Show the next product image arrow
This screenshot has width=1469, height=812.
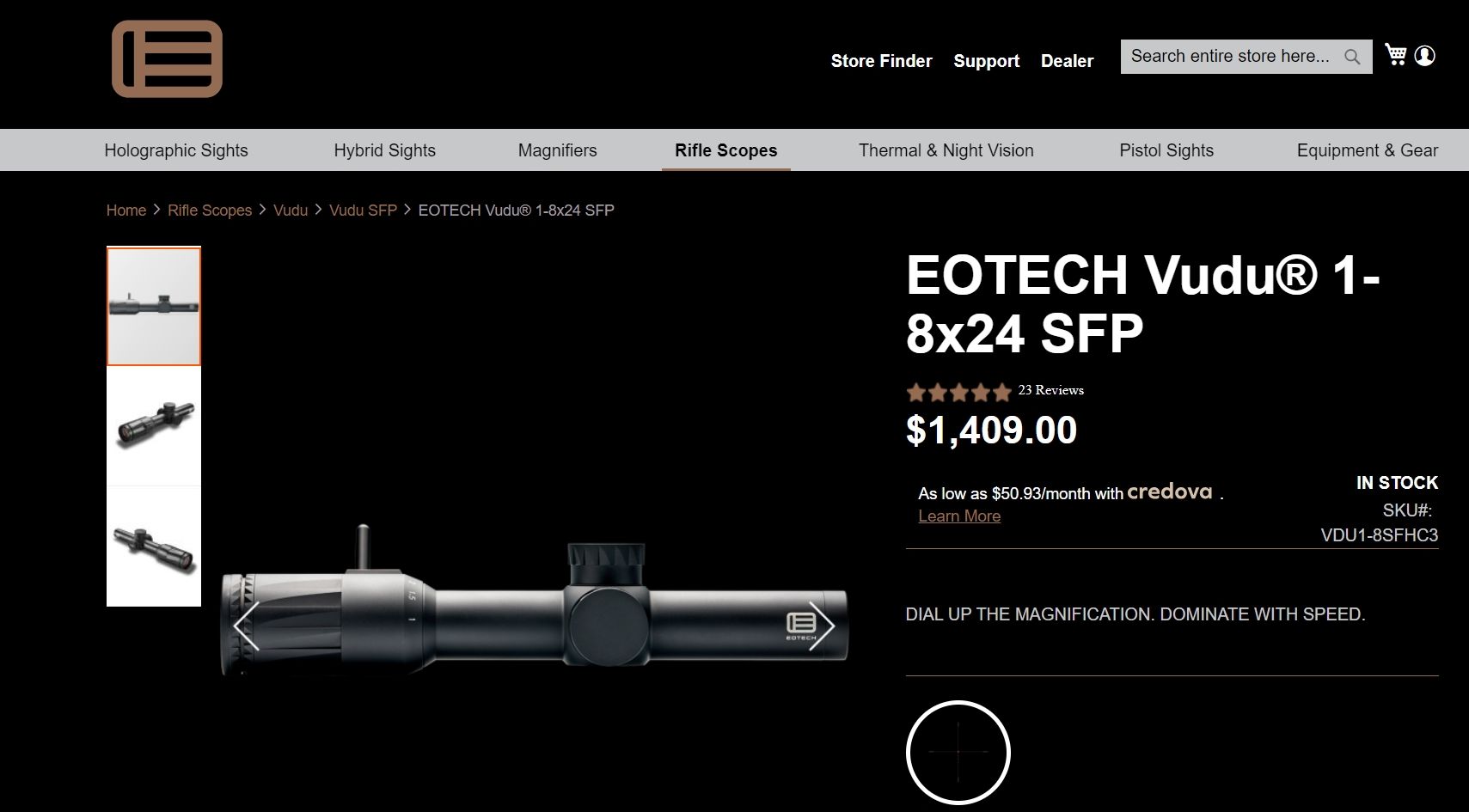tap(822, 625)
